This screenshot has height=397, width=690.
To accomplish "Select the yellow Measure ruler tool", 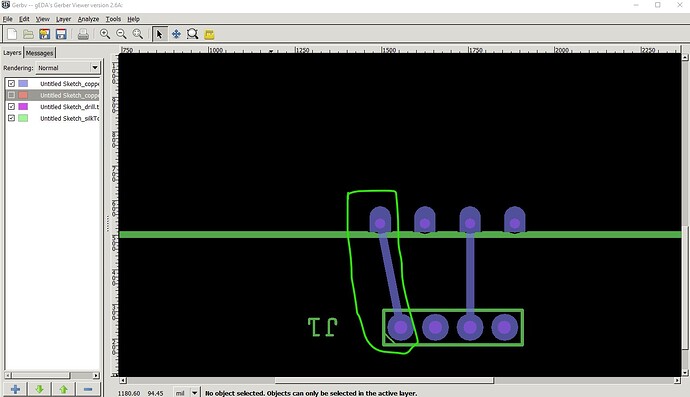I will pyautogui.click(x=209, y=34).
